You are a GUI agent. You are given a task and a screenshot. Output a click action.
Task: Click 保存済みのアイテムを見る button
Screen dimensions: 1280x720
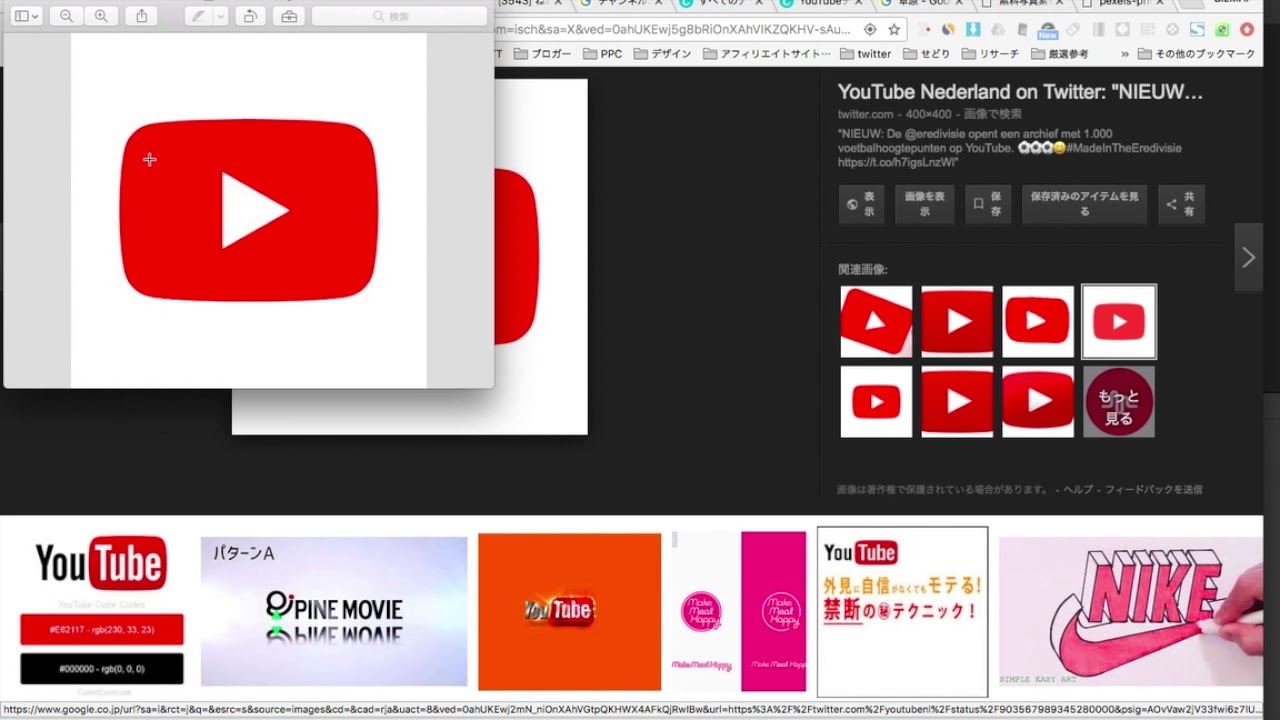(1084, 204)
